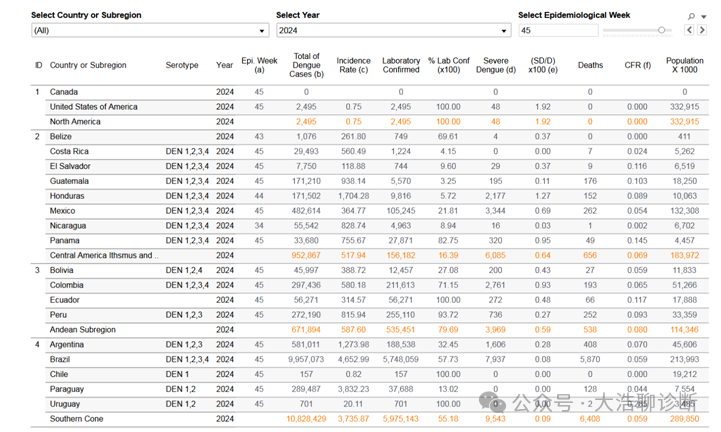The height and width of the screenshot is (432, 721).
Task: Click the epidemiological week field showing 45
Action: (x=555, y=31)
